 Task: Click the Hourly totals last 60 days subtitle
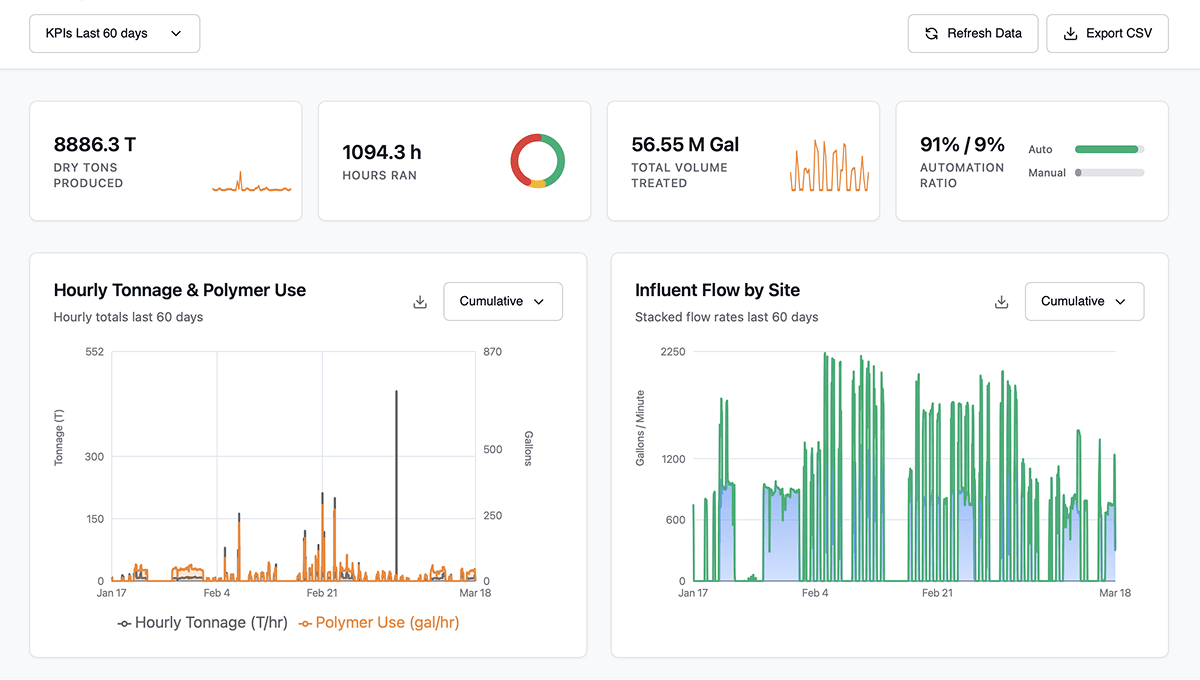[x=128, y=317]
